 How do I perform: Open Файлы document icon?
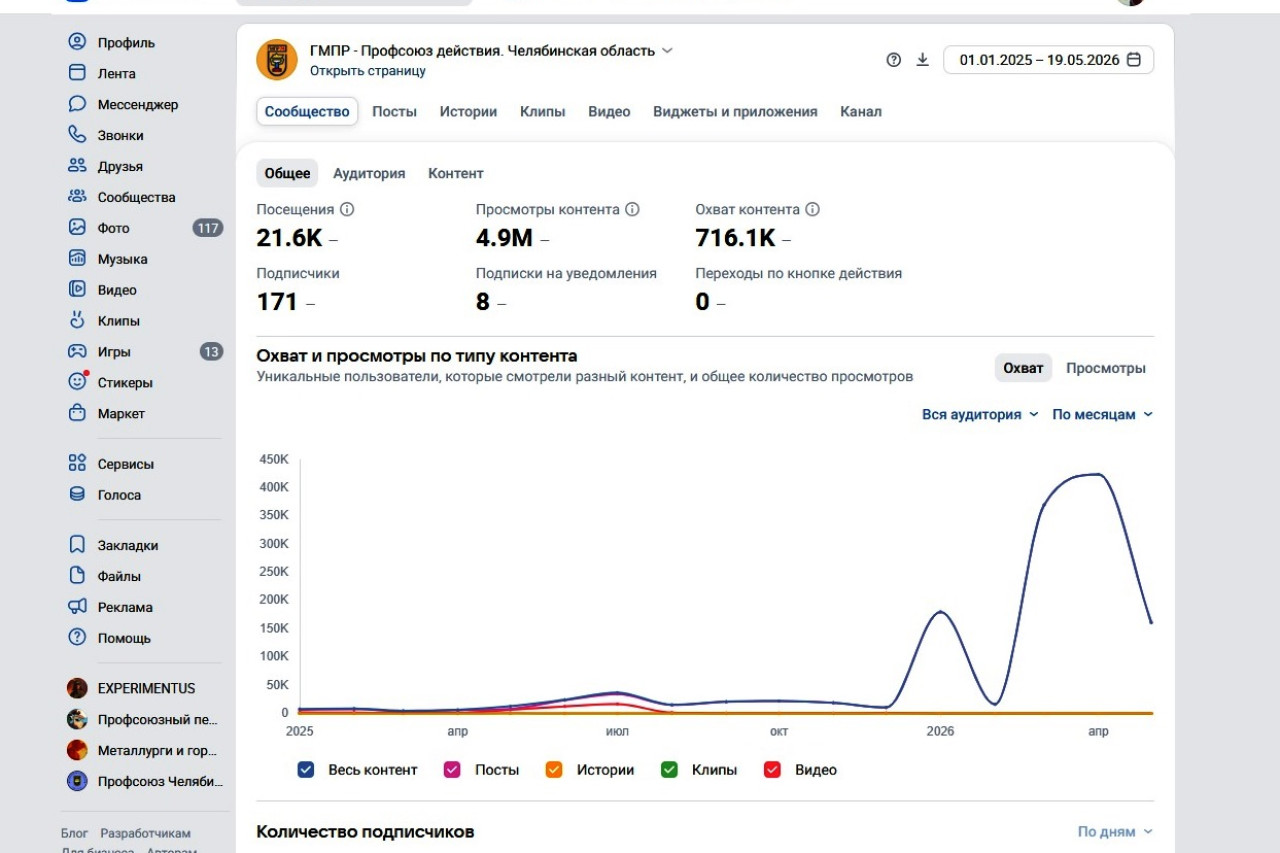77,576
